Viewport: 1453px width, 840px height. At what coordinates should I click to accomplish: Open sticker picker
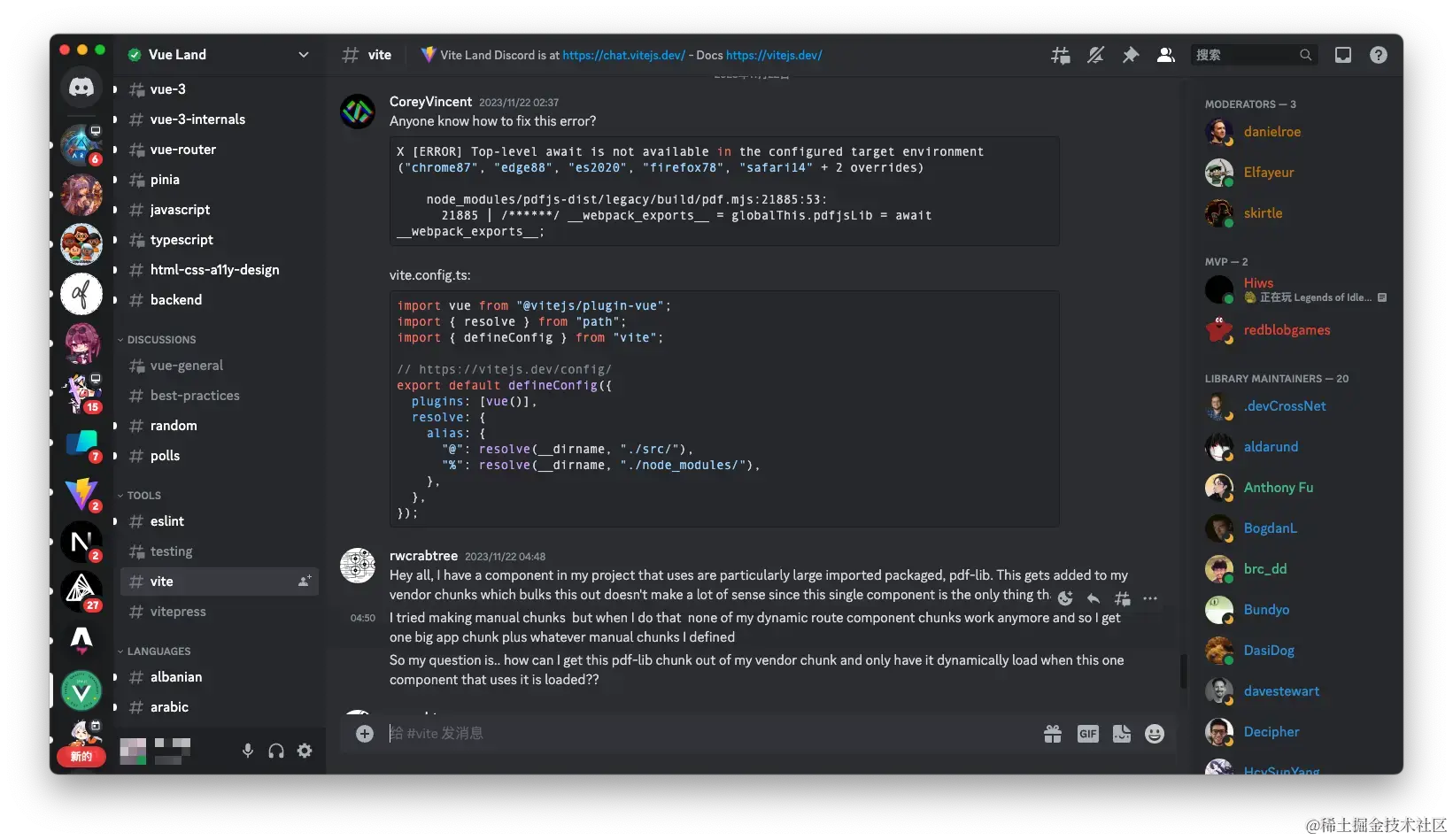1122,734
